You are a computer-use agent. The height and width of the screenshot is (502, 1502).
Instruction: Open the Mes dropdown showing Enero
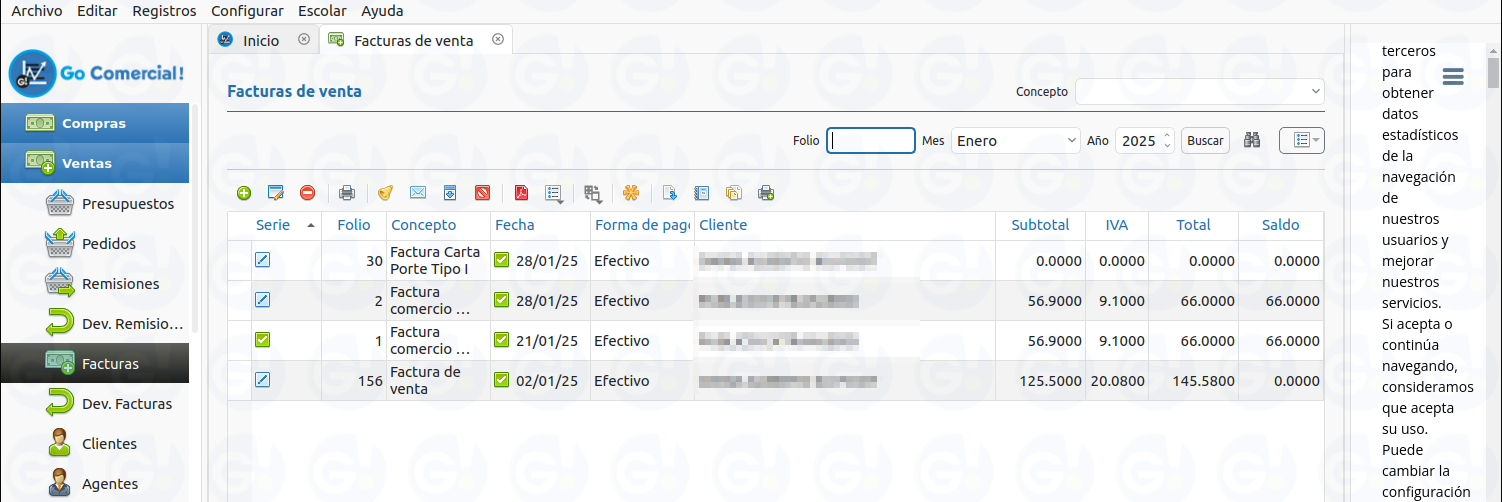pos(1015,141)
